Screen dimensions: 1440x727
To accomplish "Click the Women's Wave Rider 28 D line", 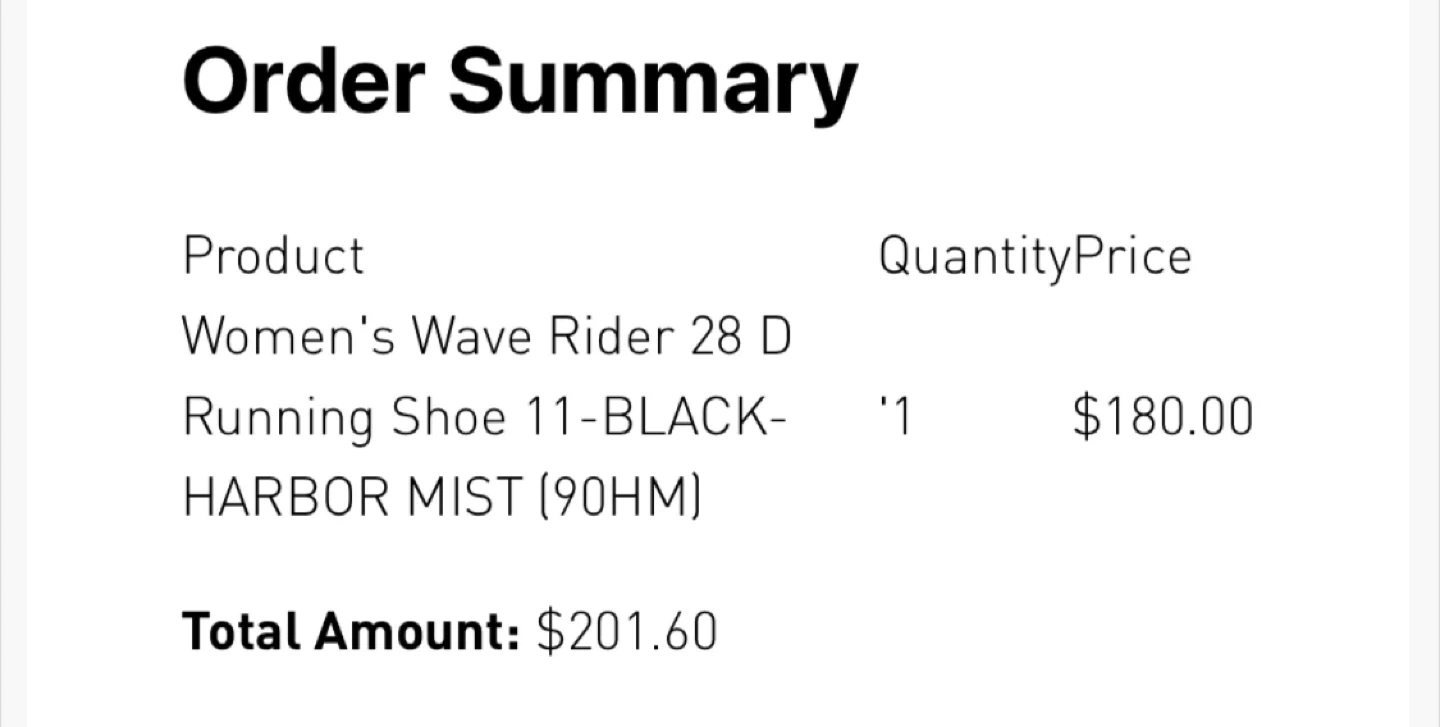I will [x=486, y=337].
